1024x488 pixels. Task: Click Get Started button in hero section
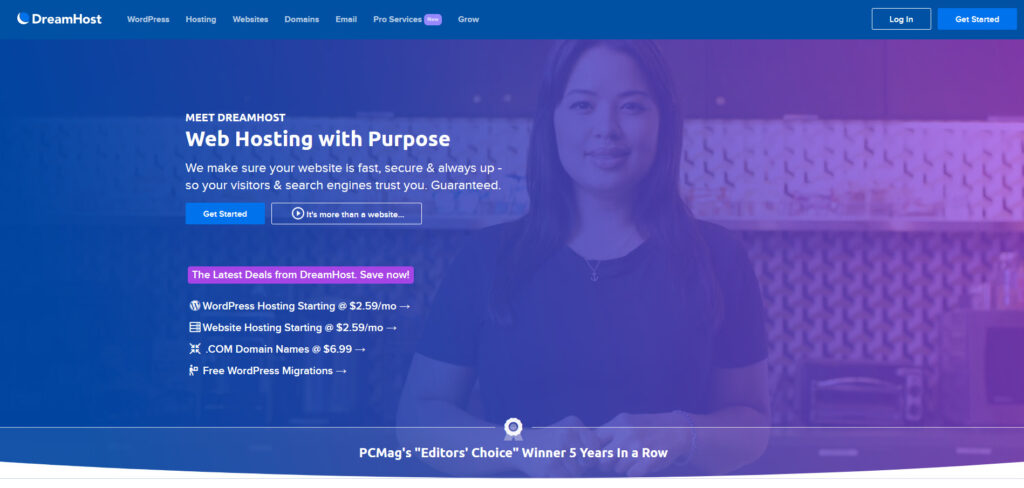click(x=225, y=214)
